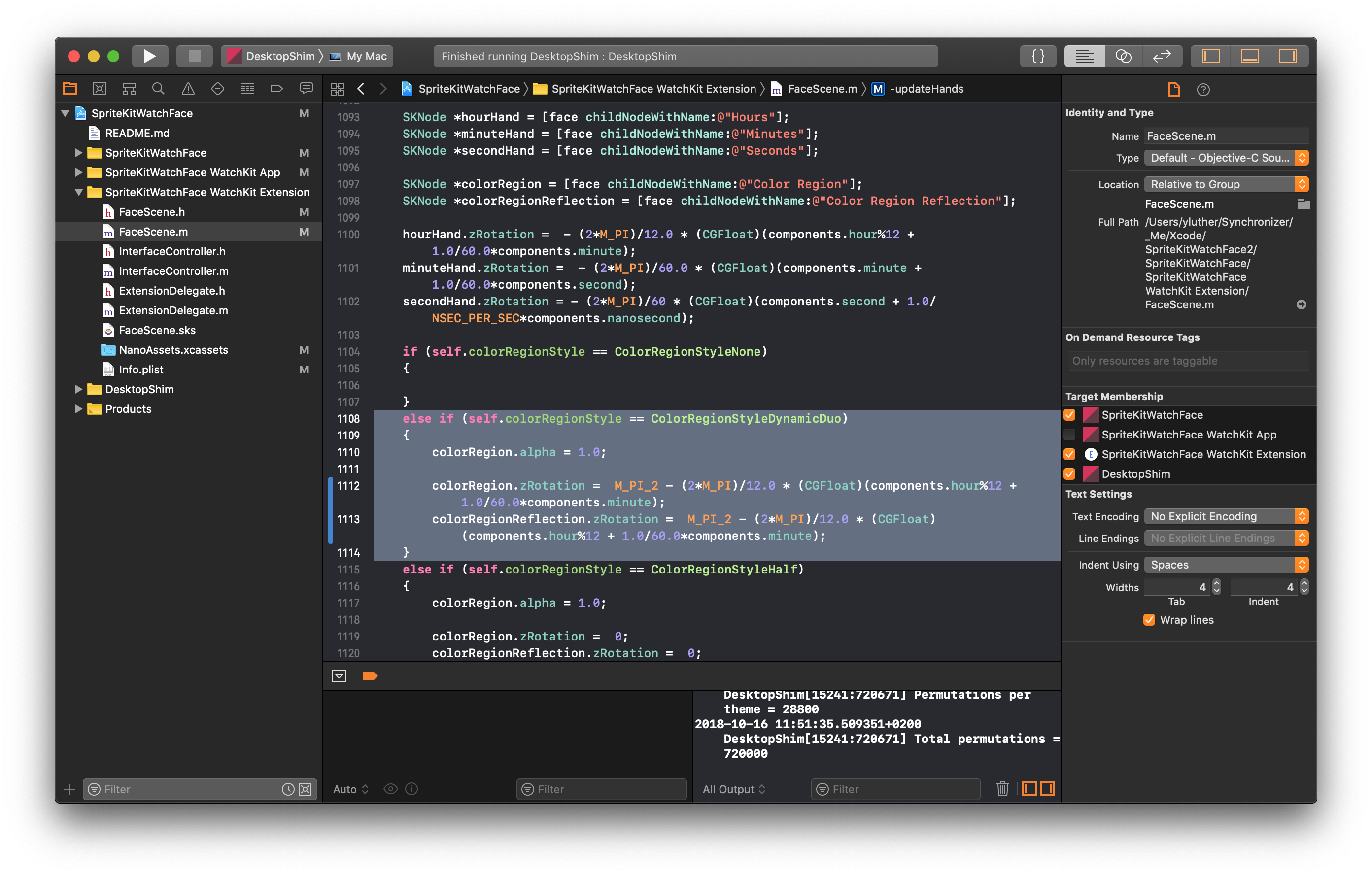The height and width of the screenshot is (876, 1372).
Task: Click the Stop button in the toolbar
Action: 194,56
